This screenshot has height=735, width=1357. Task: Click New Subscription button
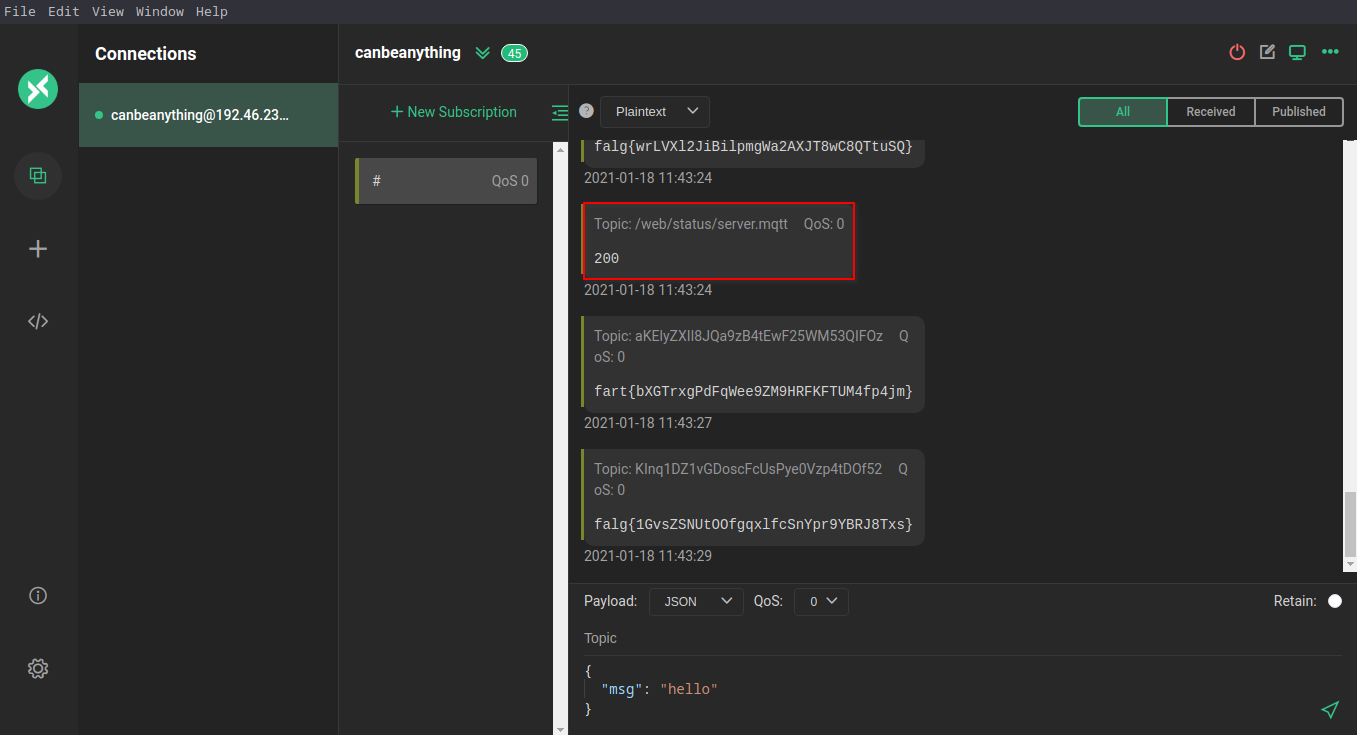(453, 112)
